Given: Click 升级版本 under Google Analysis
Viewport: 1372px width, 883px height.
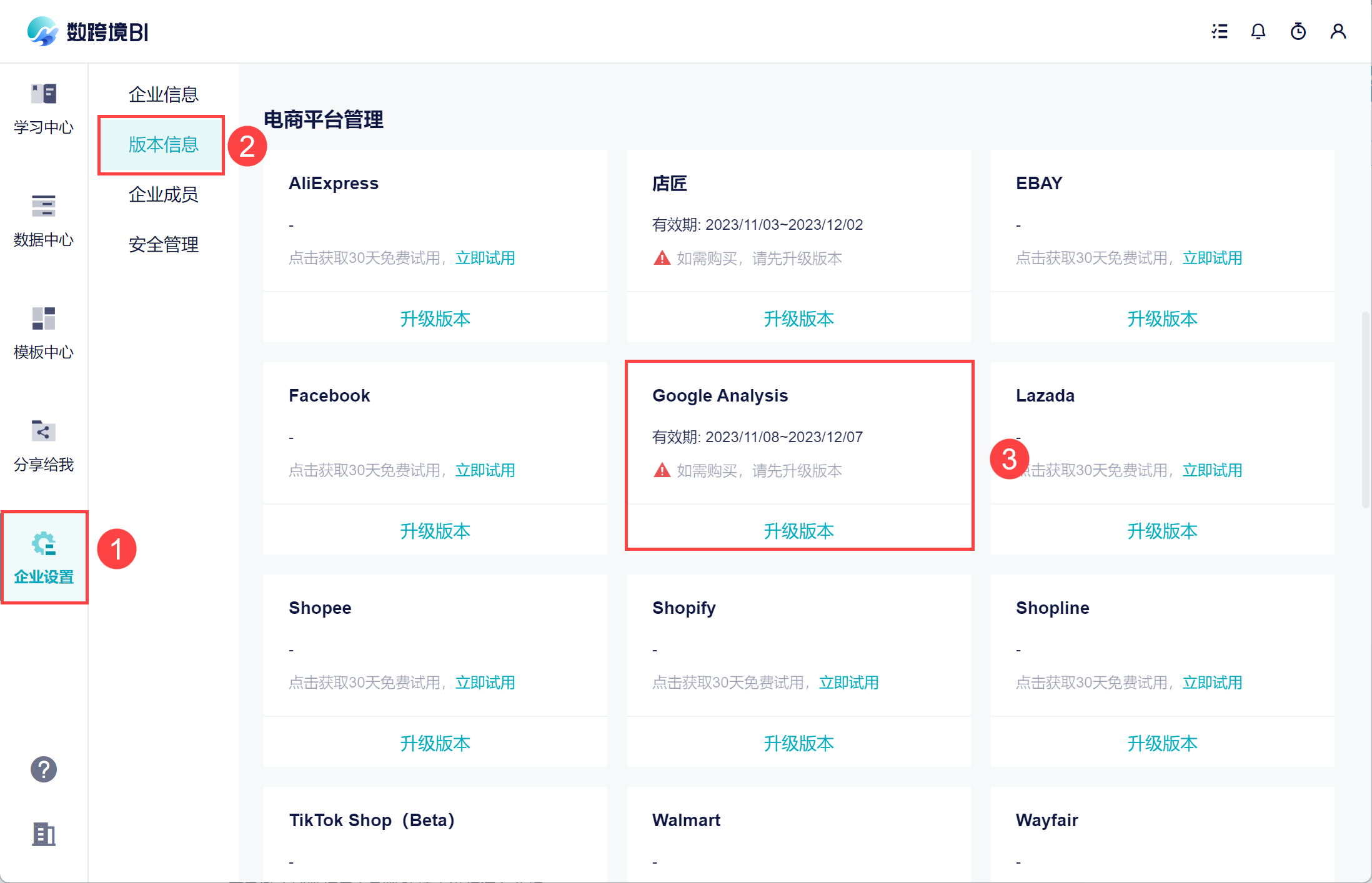Looking at the screenshot, I should (798, 531).
